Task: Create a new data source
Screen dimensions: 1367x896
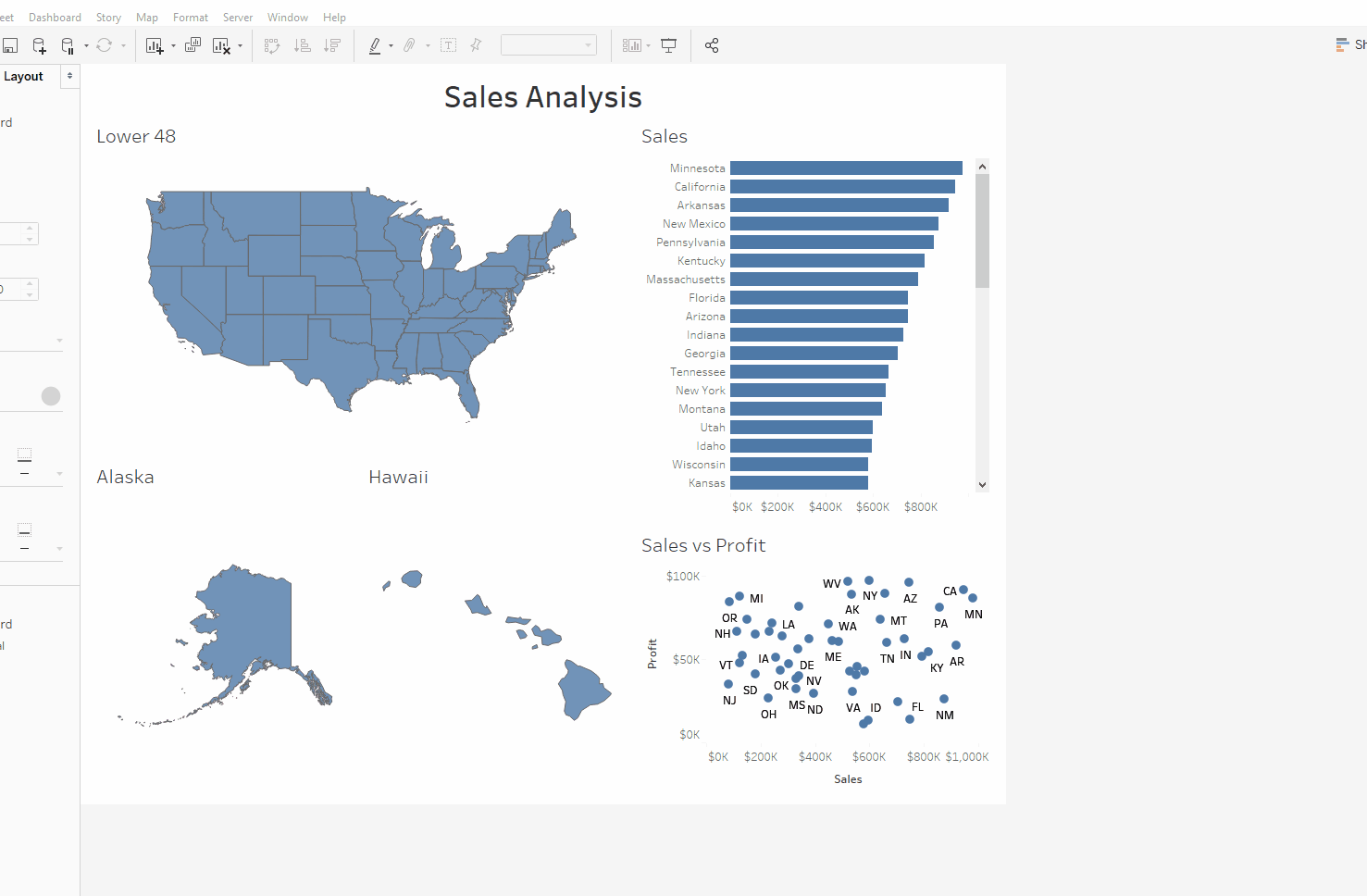Action: tap(38, 44)
